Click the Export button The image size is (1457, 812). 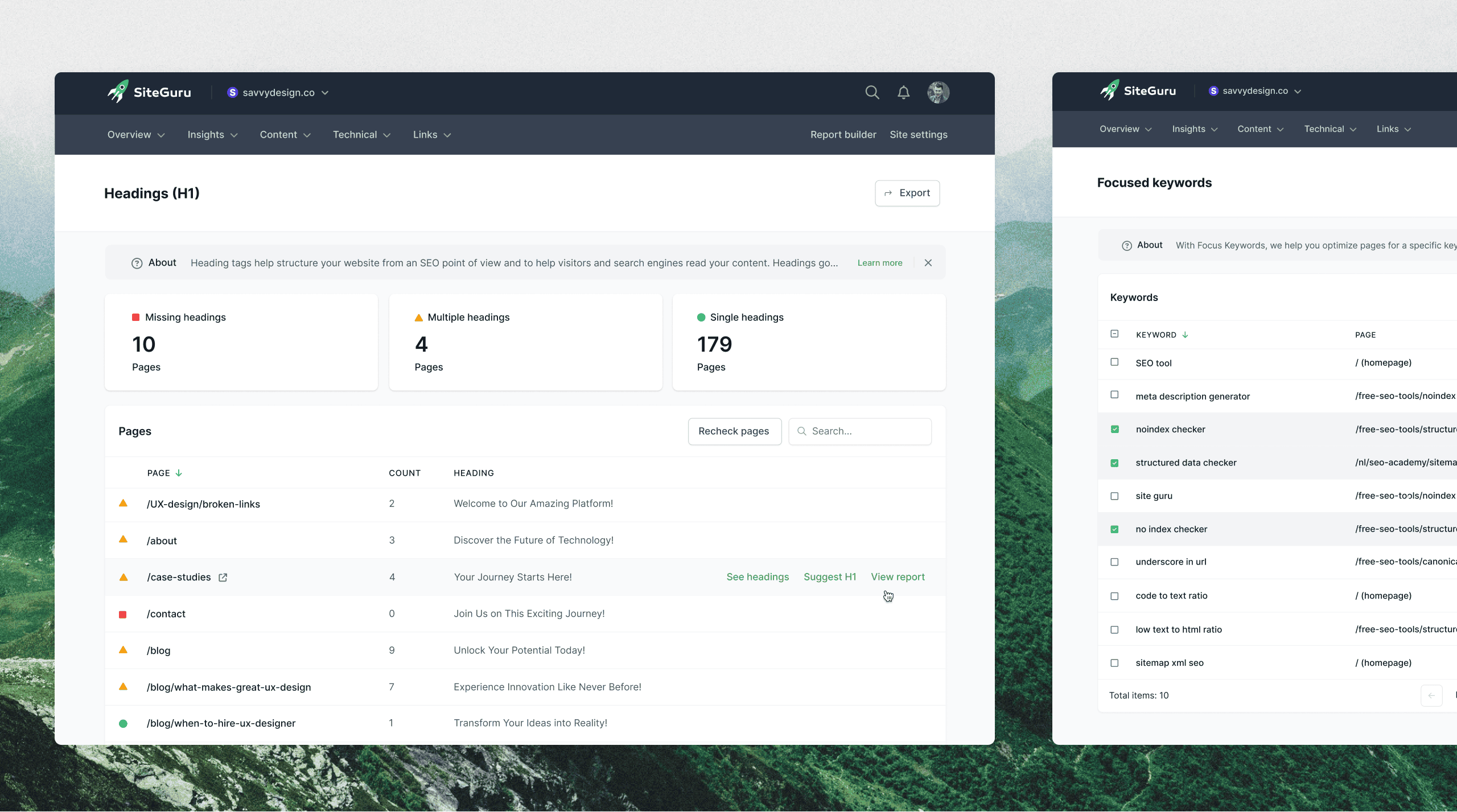(x=907, y=193)
